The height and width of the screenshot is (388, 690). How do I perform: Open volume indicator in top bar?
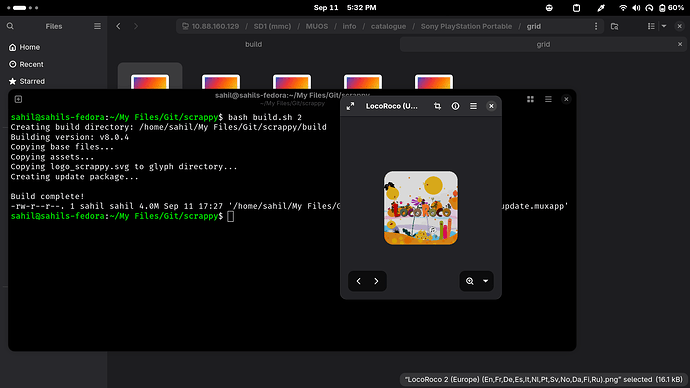[x=636, y=7]
